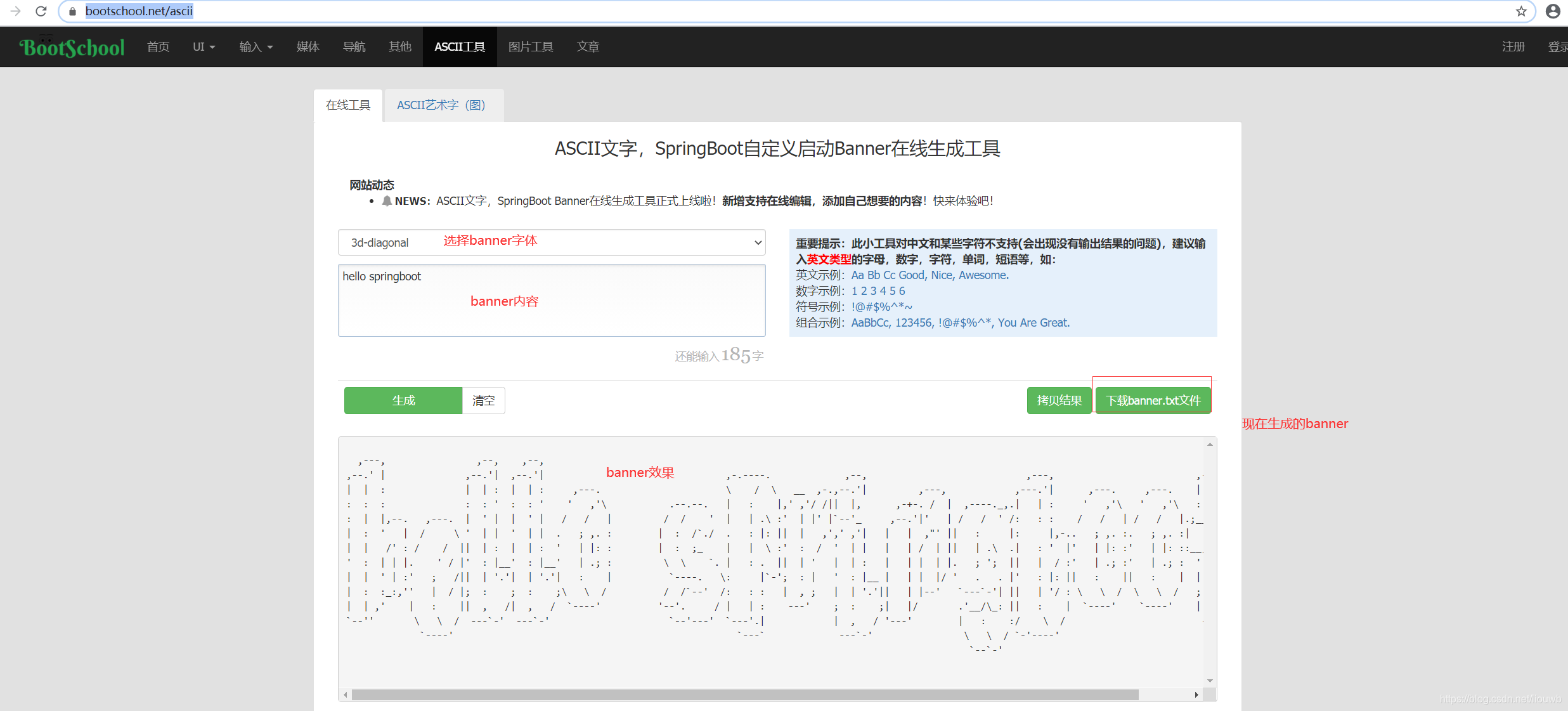Switch to 在线工具 tab

point(348,105)
